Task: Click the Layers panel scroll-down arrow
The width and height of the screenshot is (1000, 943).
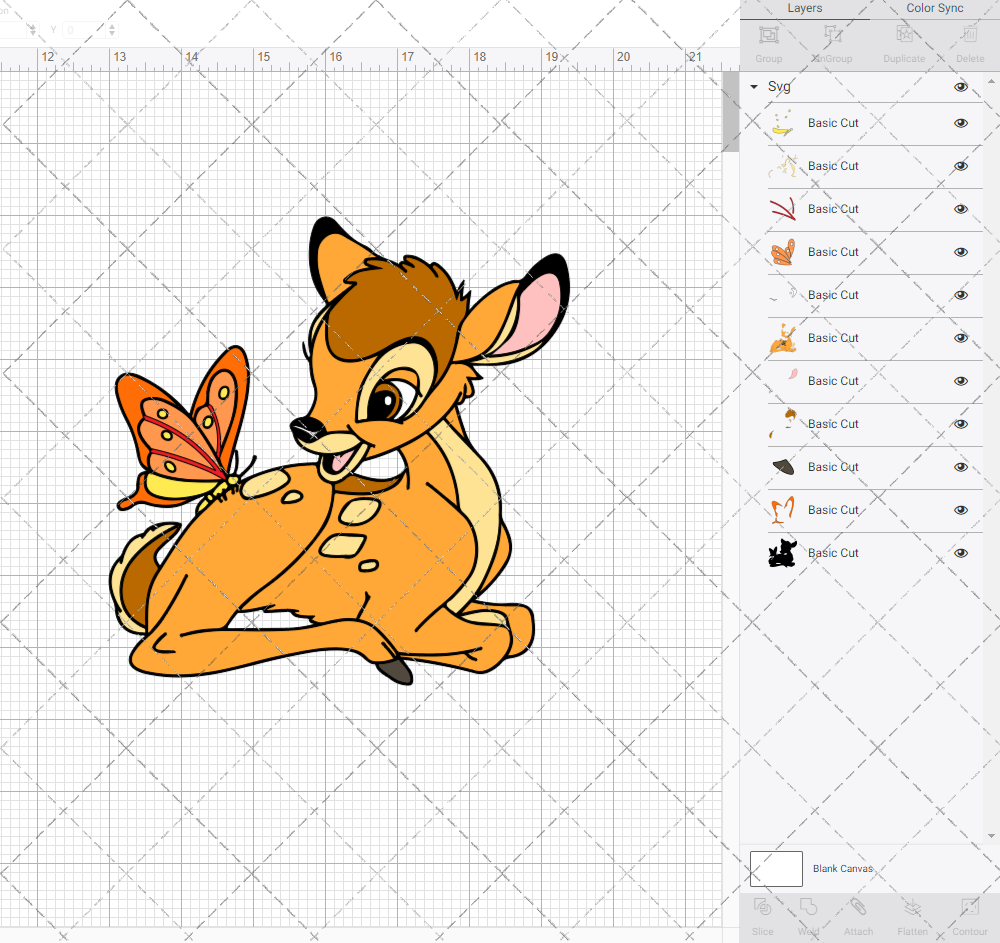Action: pos(991,836)
